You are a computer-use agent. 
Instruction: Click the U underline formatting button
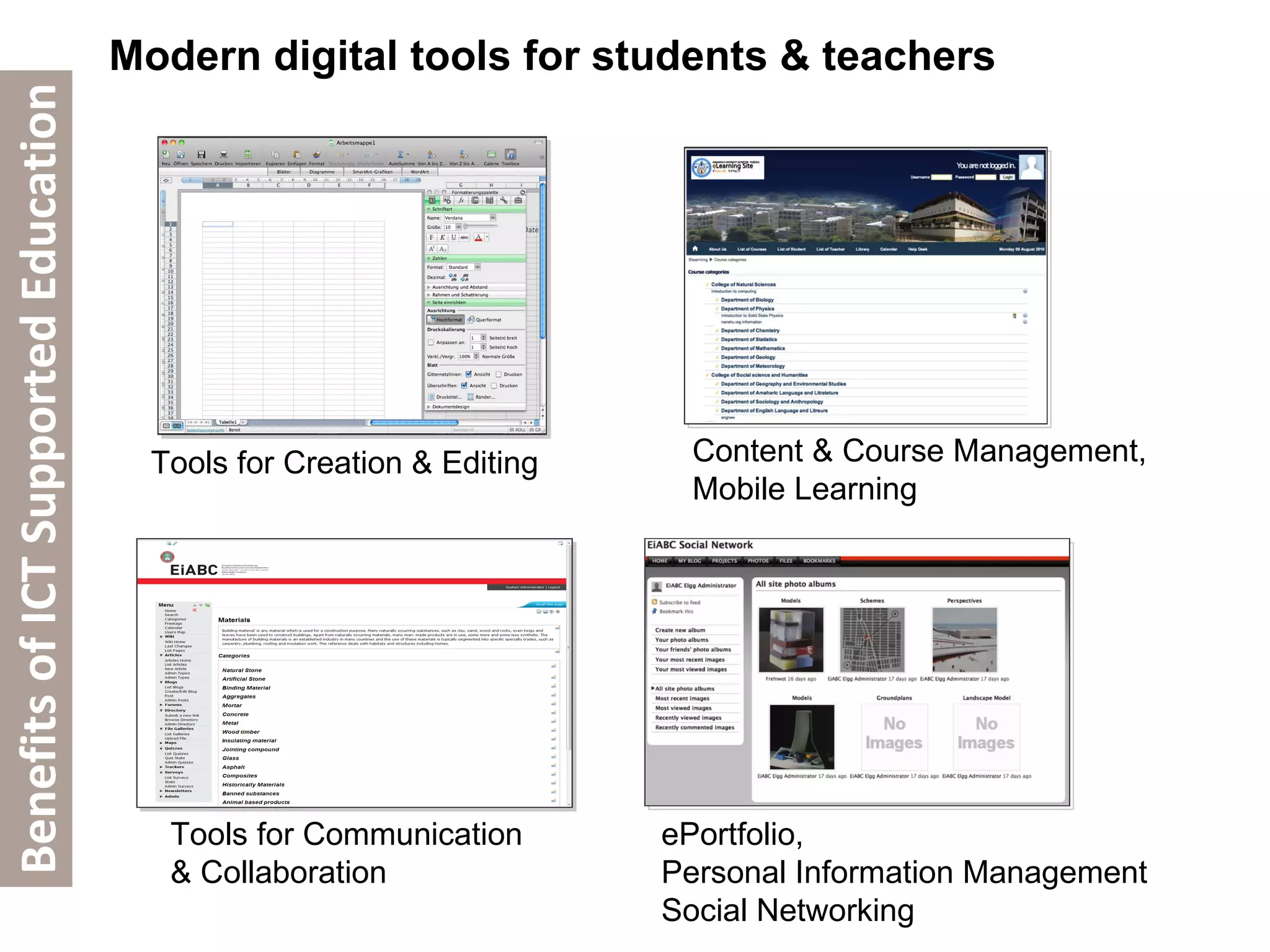click(453, 237)
